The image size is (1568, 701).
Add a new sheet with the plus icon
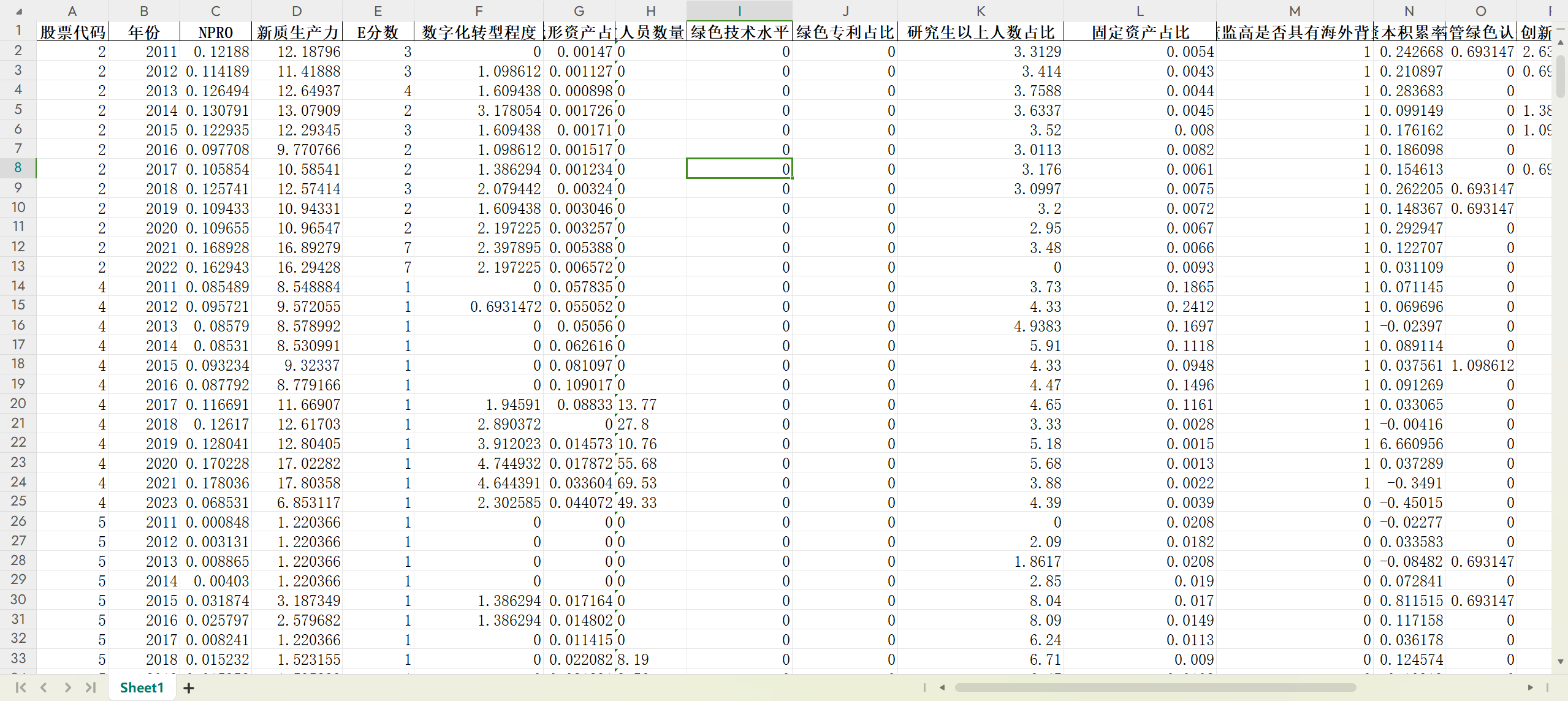(x=189, y=688)
